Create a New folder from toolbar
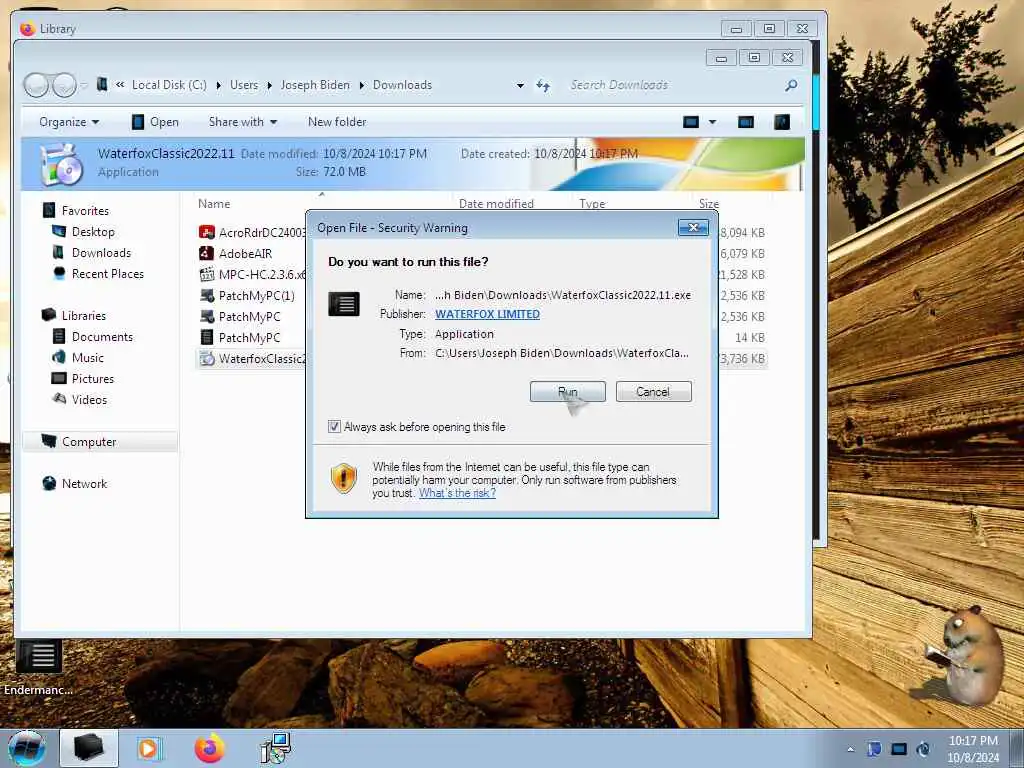Screen dimensions: 1024x768 [337, 122]
